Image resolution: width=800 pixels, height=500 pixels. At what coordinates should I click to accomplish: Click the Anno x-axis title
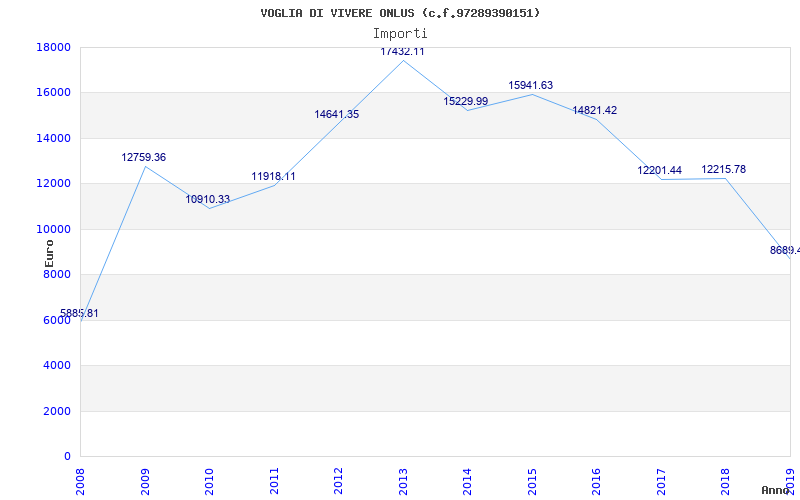coord(775,490)
